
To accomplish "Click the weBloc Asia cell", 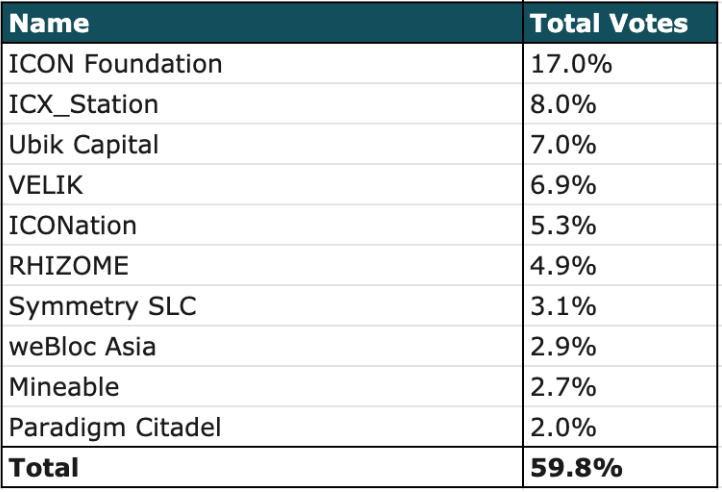I will (x=262, y=346).
